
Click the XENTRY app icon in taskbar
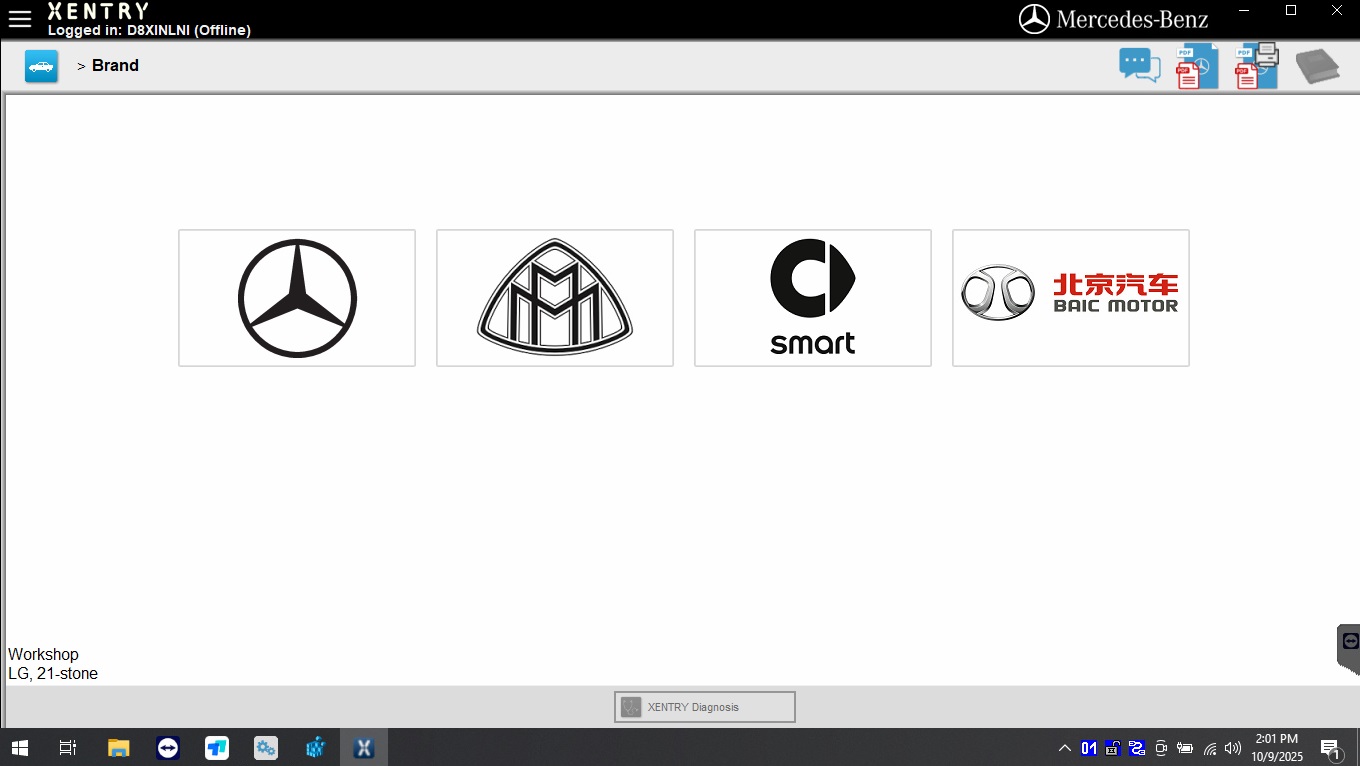pyautogui.click(x=364, y=748)
